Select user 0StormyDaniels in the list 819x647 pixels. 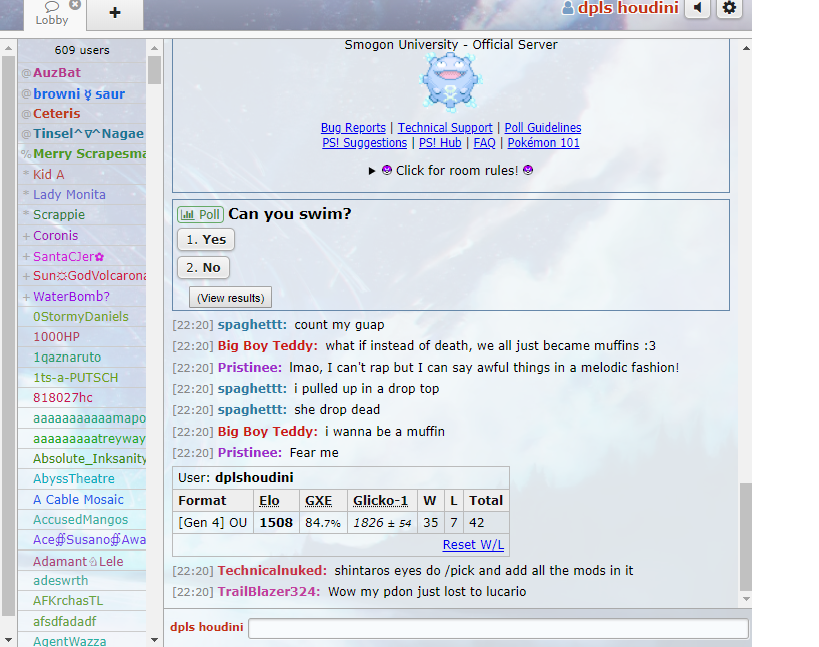82,317
